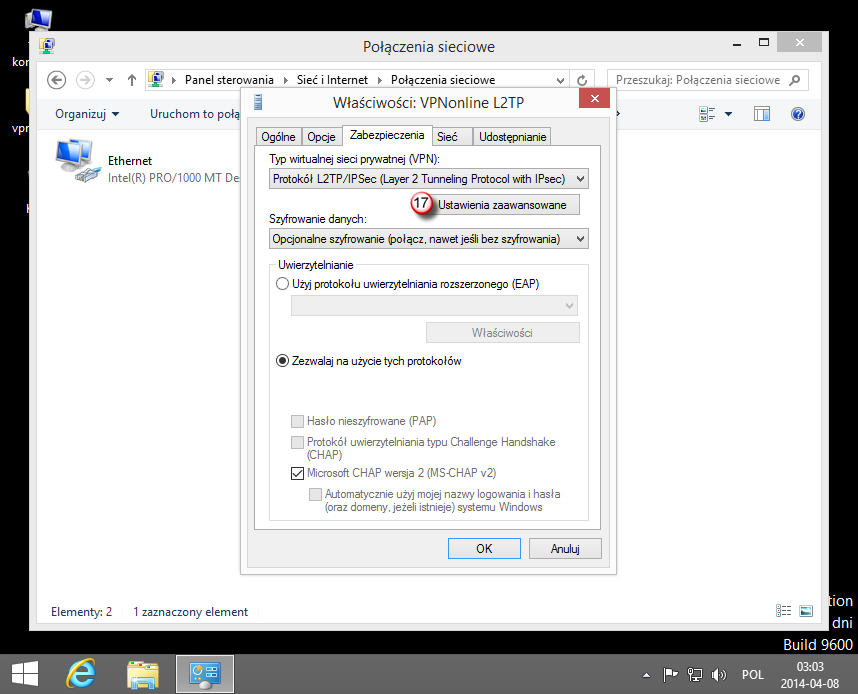Click the greyed Właściwości button

[x=502, y=333]
